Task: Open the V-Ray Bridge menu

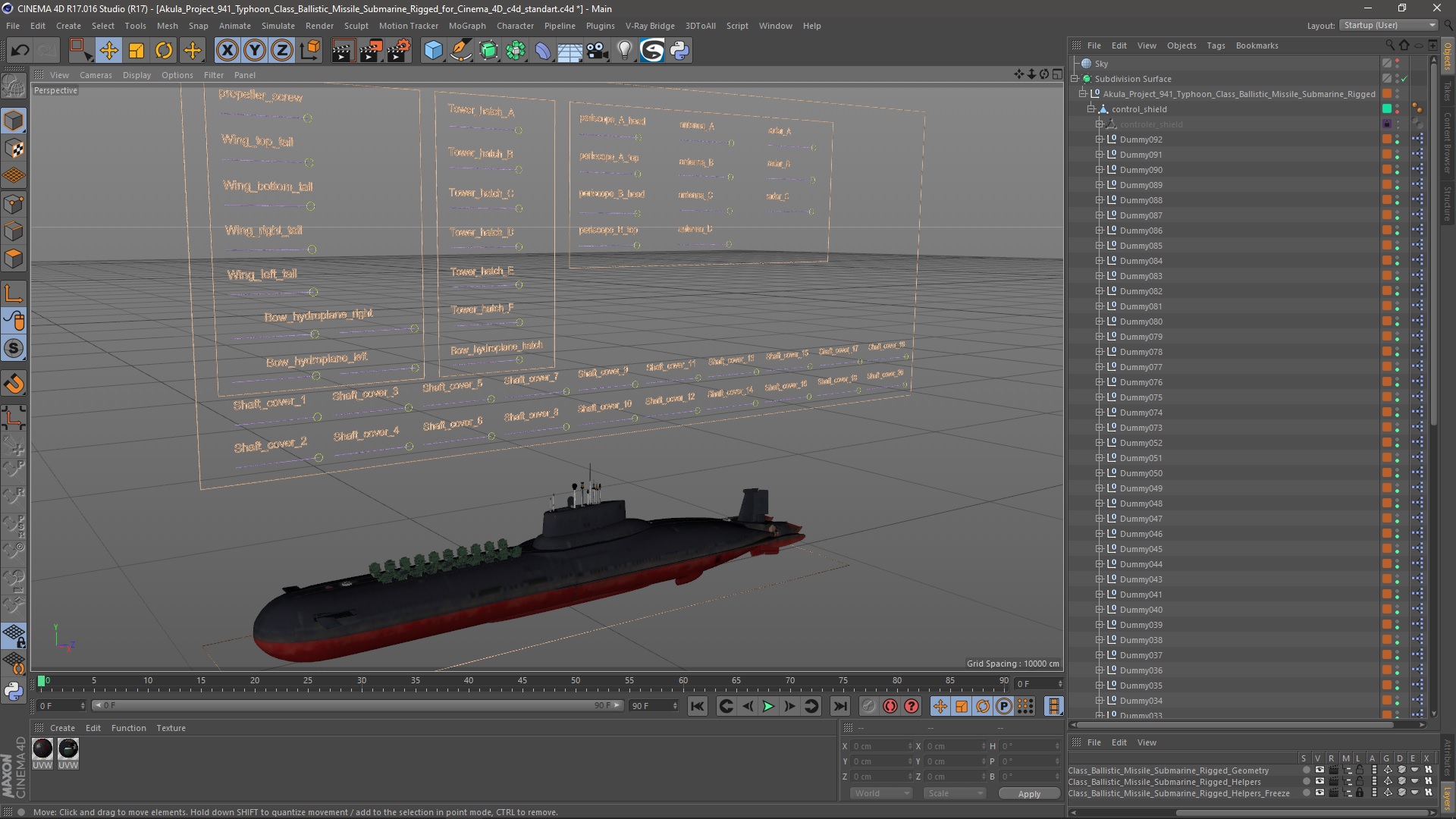Action: [649, 26]
